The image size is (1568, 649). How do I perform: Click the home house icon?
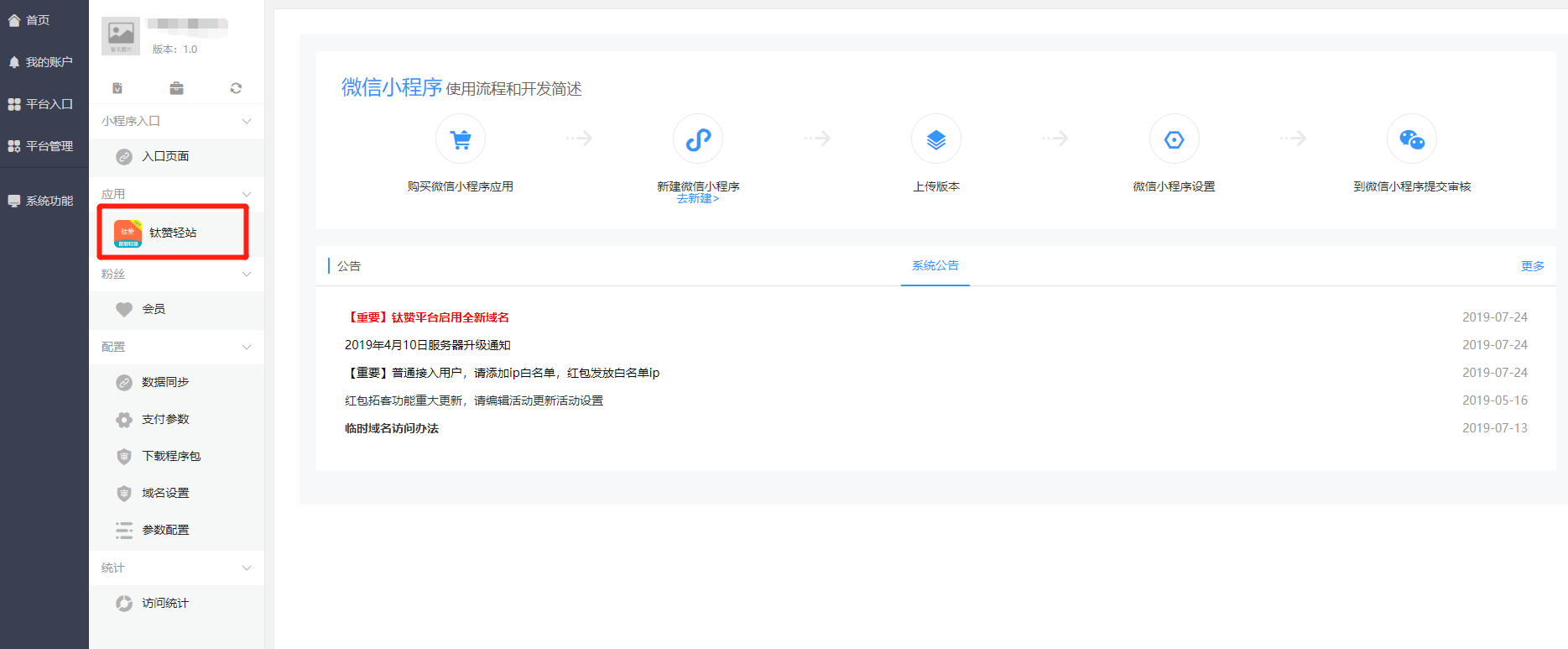pyautogui.click(x=14, y=20)
